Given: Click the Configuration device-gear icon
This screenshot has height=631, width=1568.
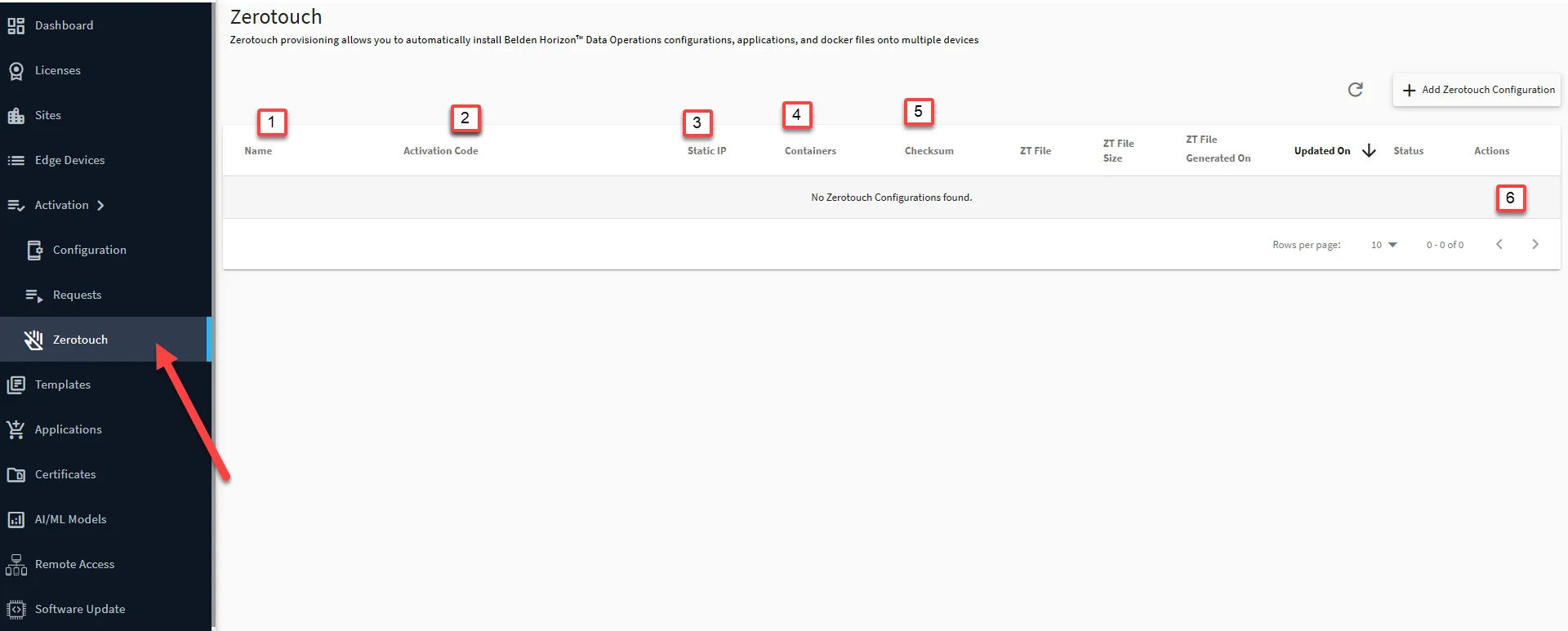Looking at the screenshot, I should pos(34,251).
